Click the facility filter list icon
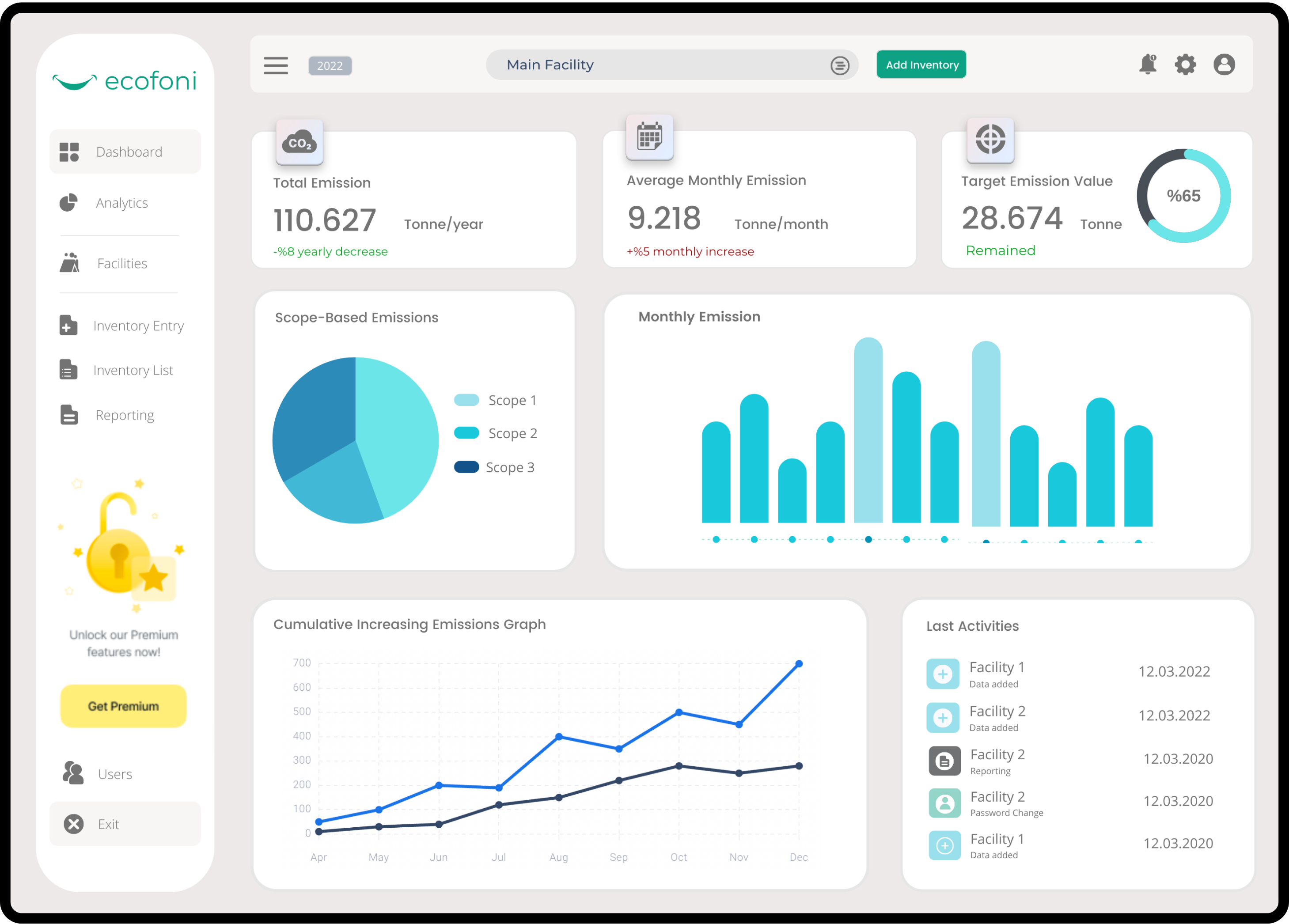The width and height of the screenshot is (1289, 924). 839,65
